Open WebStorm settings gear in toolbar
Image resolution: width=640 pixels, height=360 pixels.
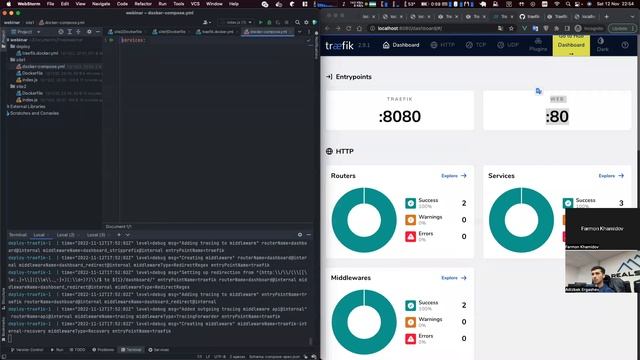(x=306, y=22)
